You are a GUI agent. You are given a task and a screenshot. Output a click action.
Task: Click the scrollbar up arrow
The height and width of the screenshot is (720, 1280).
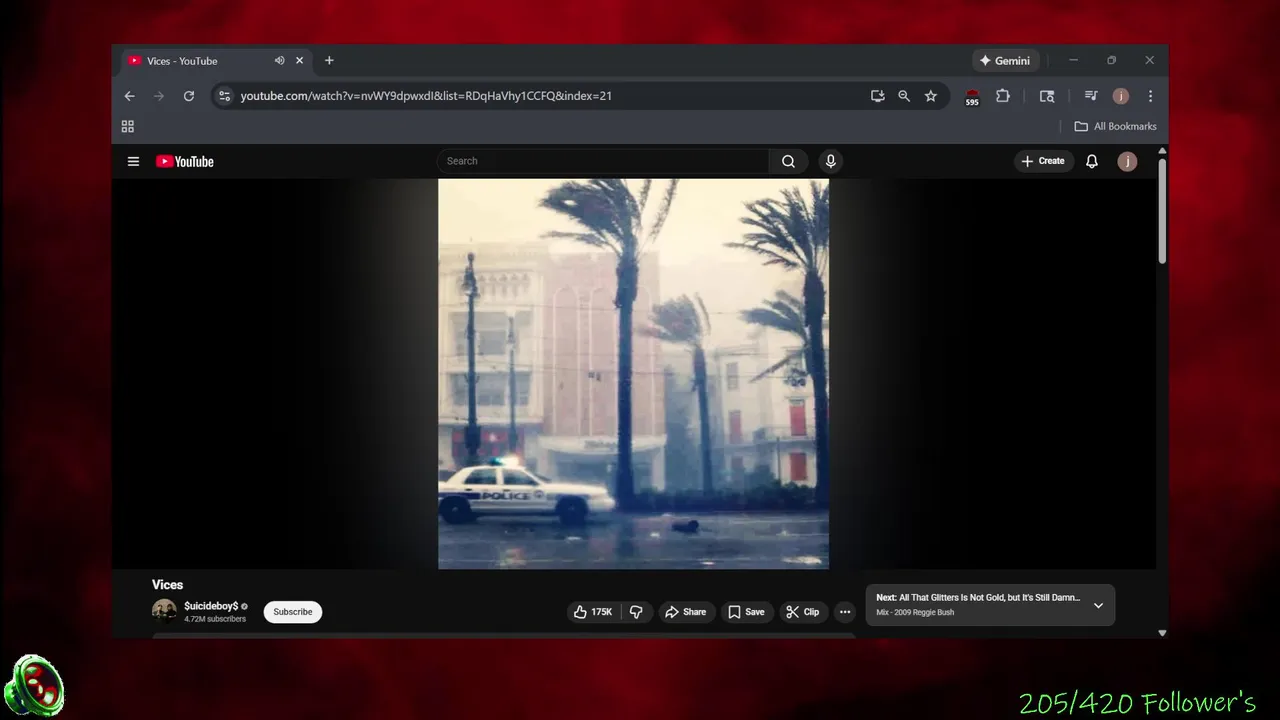point(1162,151)
